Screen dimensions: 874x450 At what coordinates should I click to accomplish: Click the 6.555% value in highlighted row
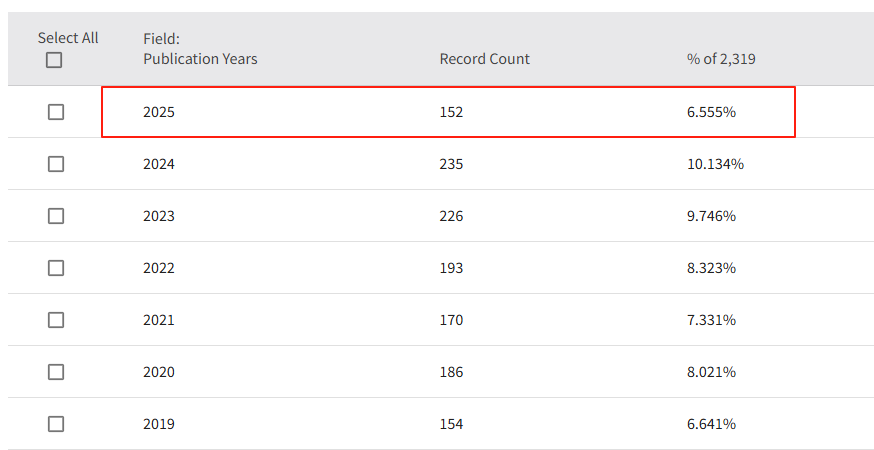tap(711, 112)
